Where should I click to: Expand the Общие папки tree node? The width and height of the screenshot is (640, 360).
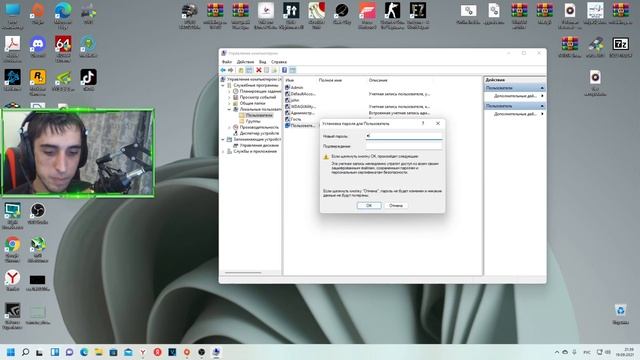tap(229, 103)
